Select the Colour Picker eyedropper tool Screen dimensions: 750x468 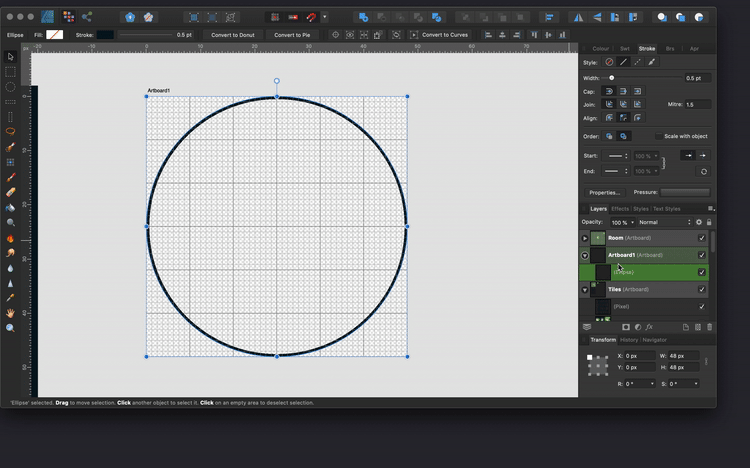tap(10, 298)
